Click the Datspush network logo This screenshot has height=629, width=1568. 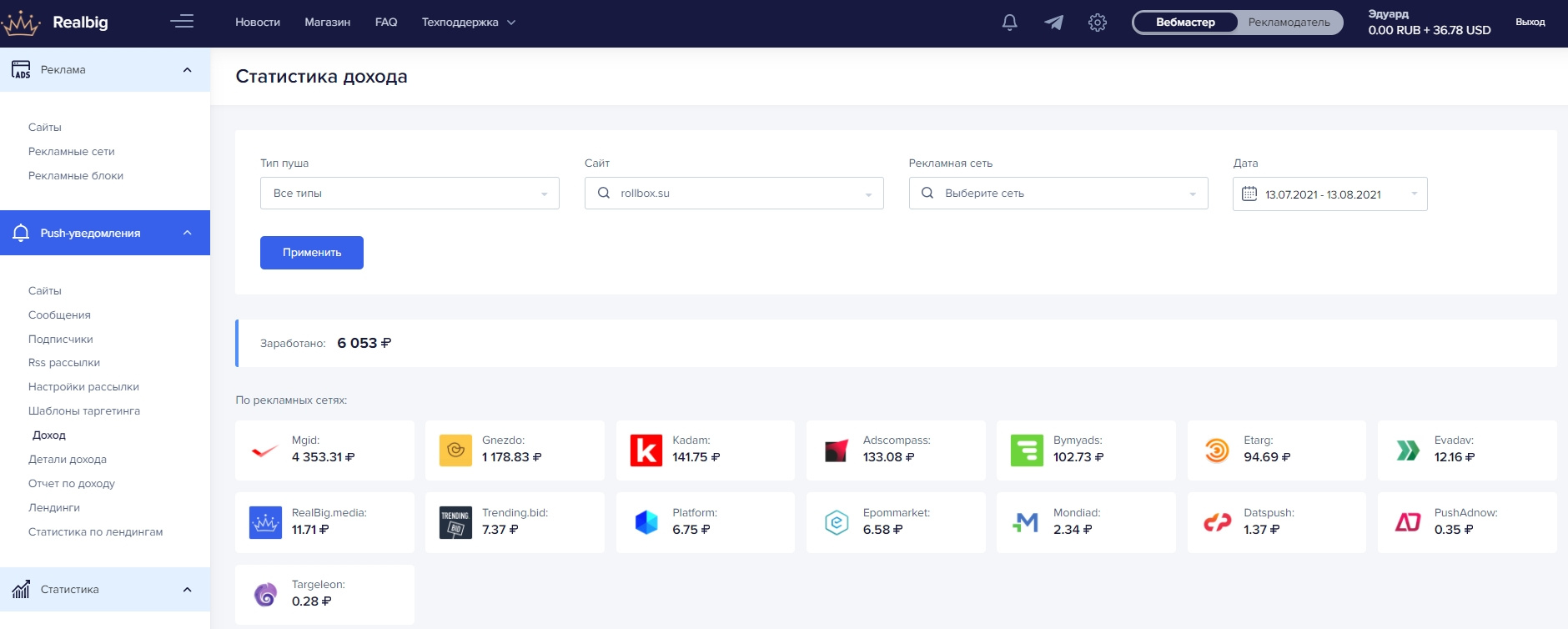[1217, 523]
